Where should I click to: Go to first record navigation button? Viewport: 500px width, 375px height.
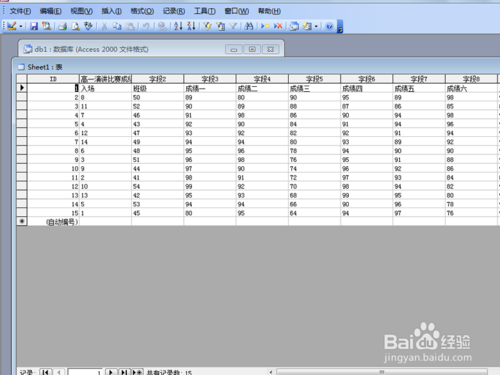coord(46,372)
